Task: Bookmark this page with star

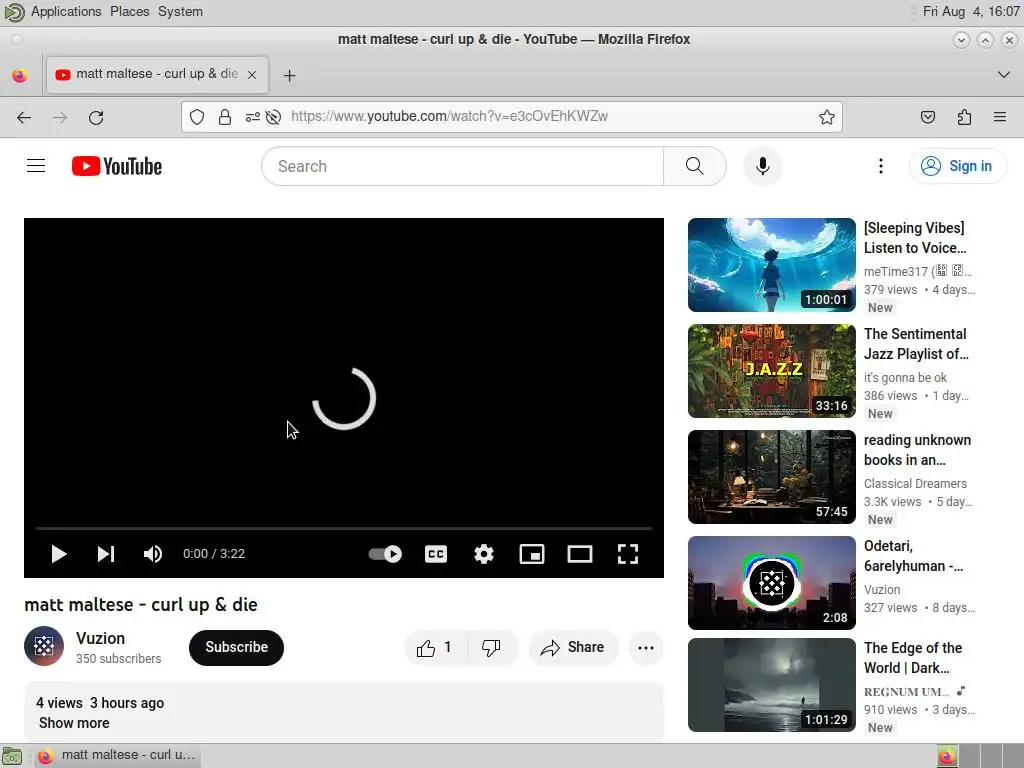Action: pyautogui.click(x=827, y=117)
